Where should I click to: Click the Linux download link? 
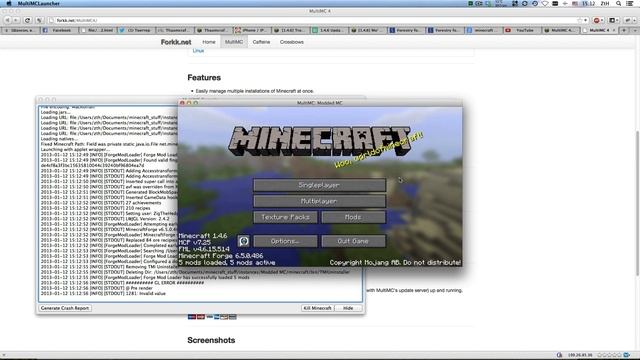[x=198, y=51]
